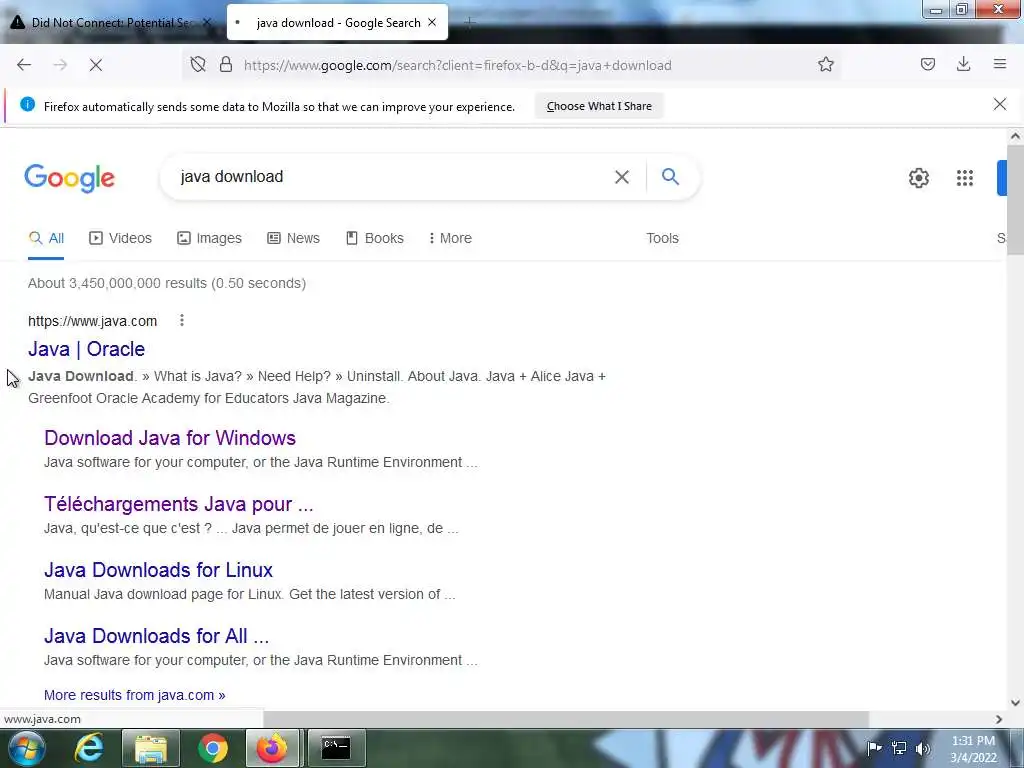Open the network tray icon
This screenshot has height=768, width=1024.
click(899, 748)
